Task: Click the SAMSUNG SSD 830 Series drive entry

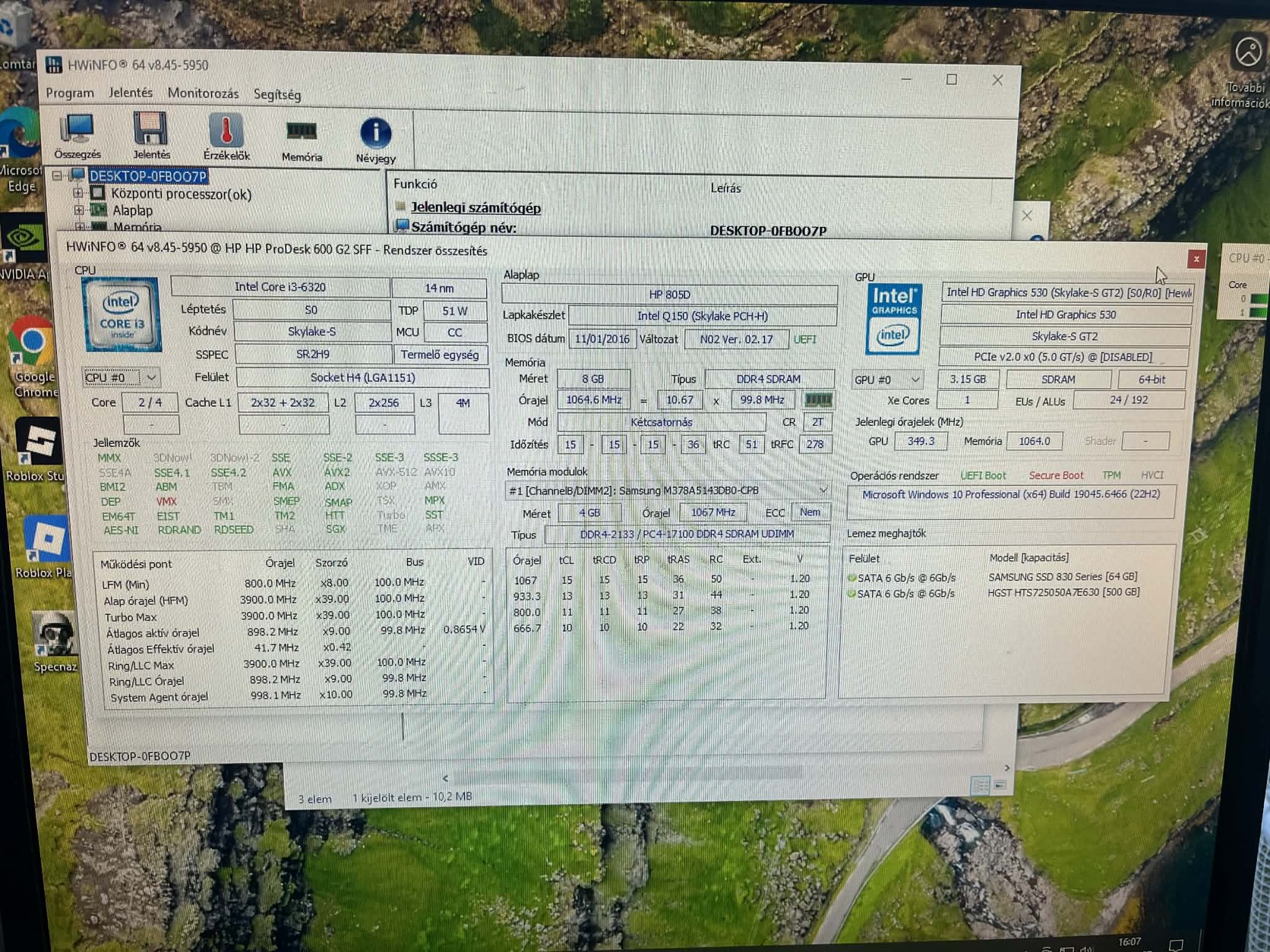Action: coord(1062,576)
